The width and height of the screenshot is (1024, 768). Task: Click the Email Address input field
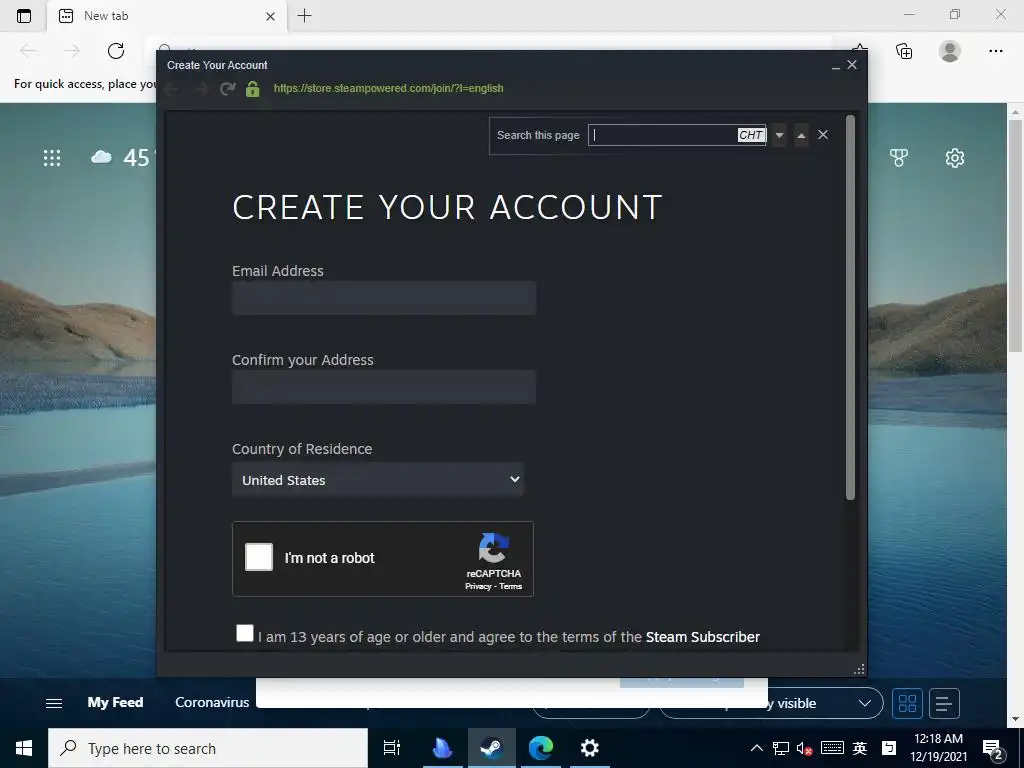pyautogui.click(x=384, y=298)
